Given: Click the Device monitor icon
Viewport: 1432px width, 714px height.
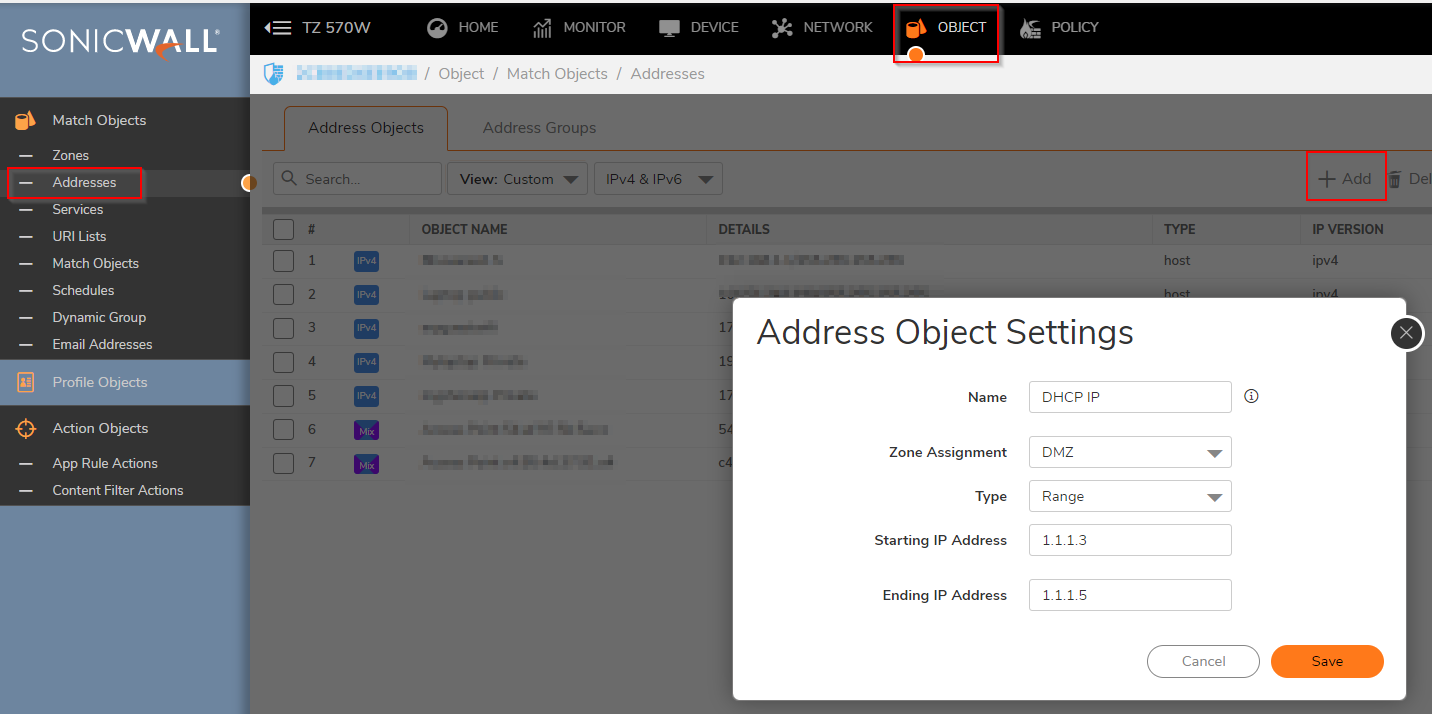Looking at the screenshot, I should (x=669, y=28).
